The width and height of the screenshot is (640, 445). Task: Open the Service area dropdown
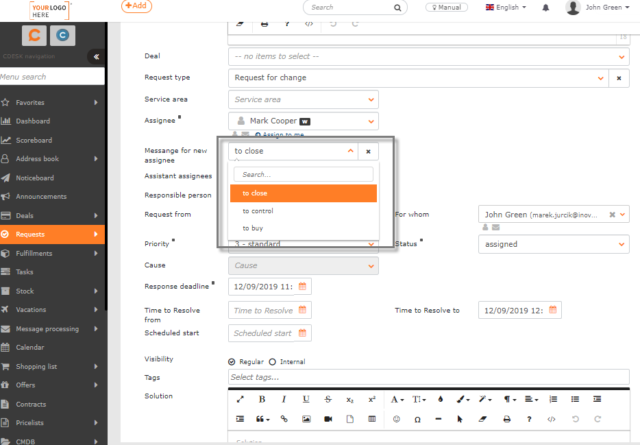(x=303, y=100)
